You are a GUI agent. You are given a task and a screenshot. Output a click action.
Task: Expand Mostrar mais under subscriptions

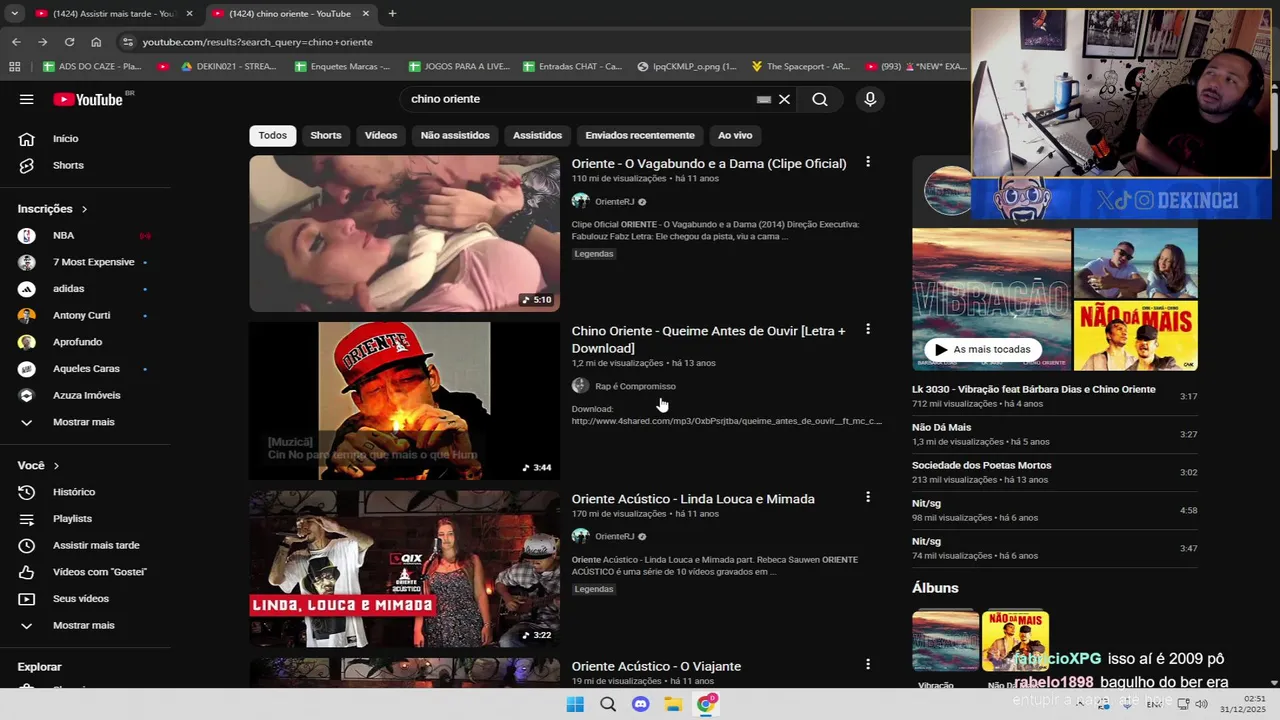pyautogui.click(x=85, y=422)
